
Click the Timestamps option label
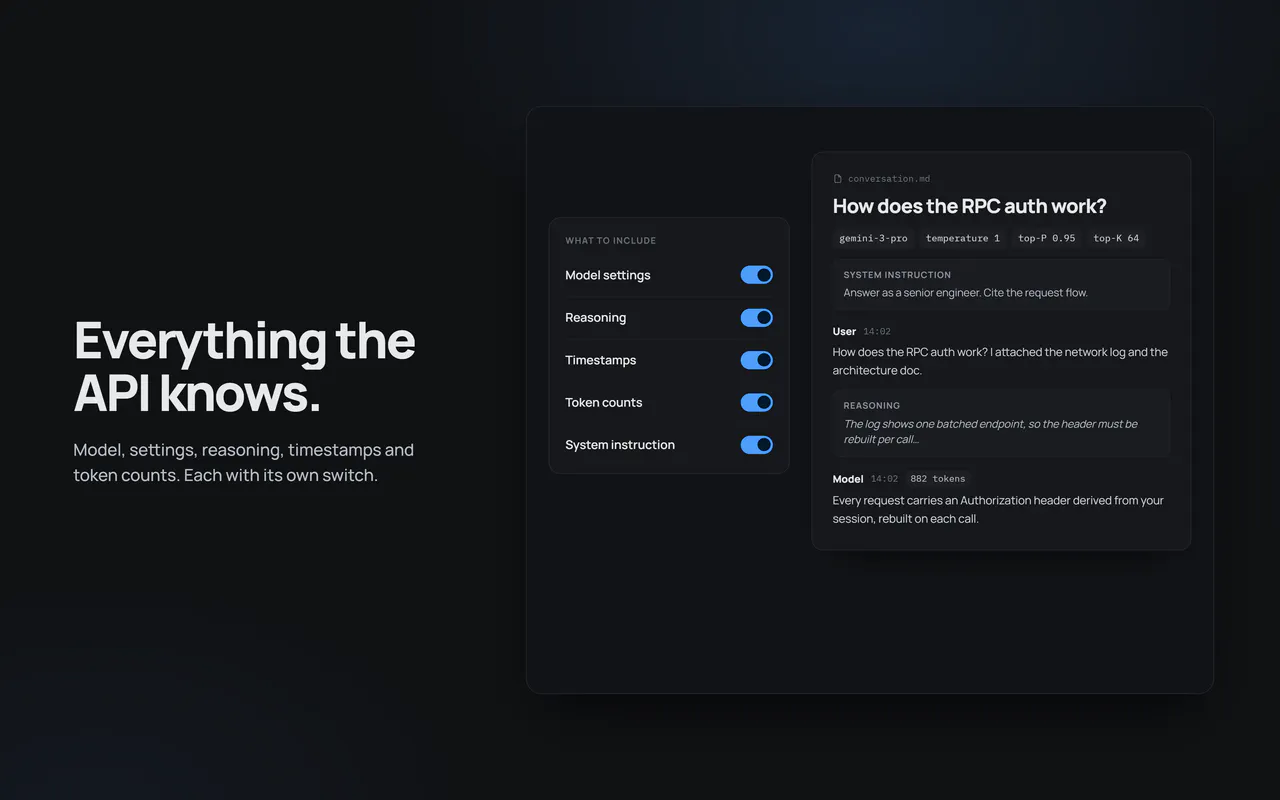[x=601, y=360]
